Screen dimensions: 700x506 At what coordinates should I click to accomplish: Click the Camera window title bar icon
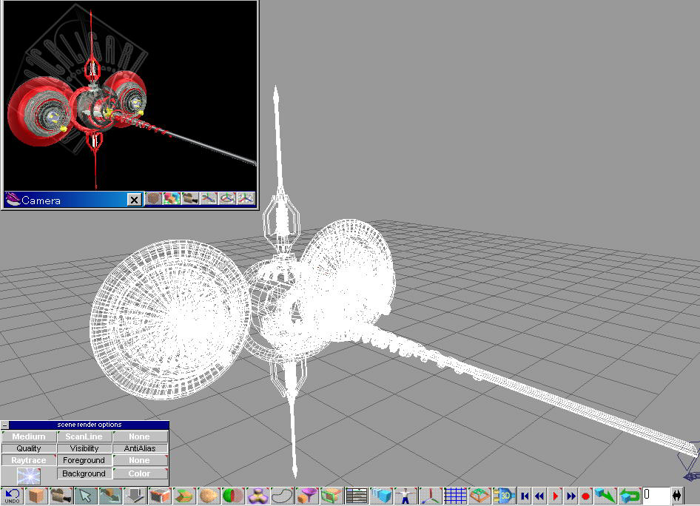12,200
